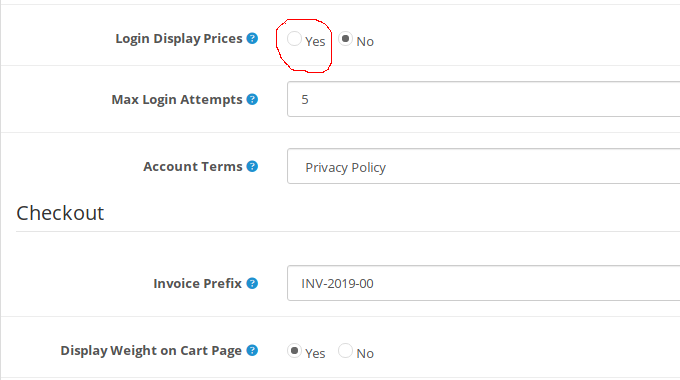This screenshot has width=680, height=380.
Task: Click the 'Yes' word beside Login Display Prices
Action: click(315, 42)
